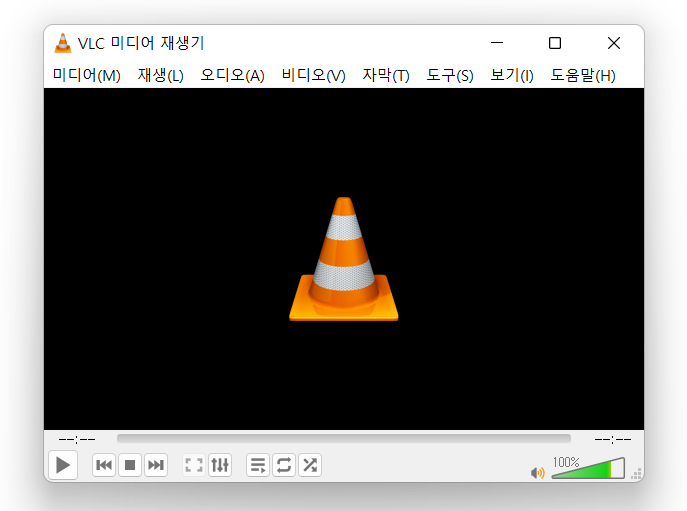Skip to the next media track
Screen dimensions: 687x511
pyautogui.click(x=156, y=465)
